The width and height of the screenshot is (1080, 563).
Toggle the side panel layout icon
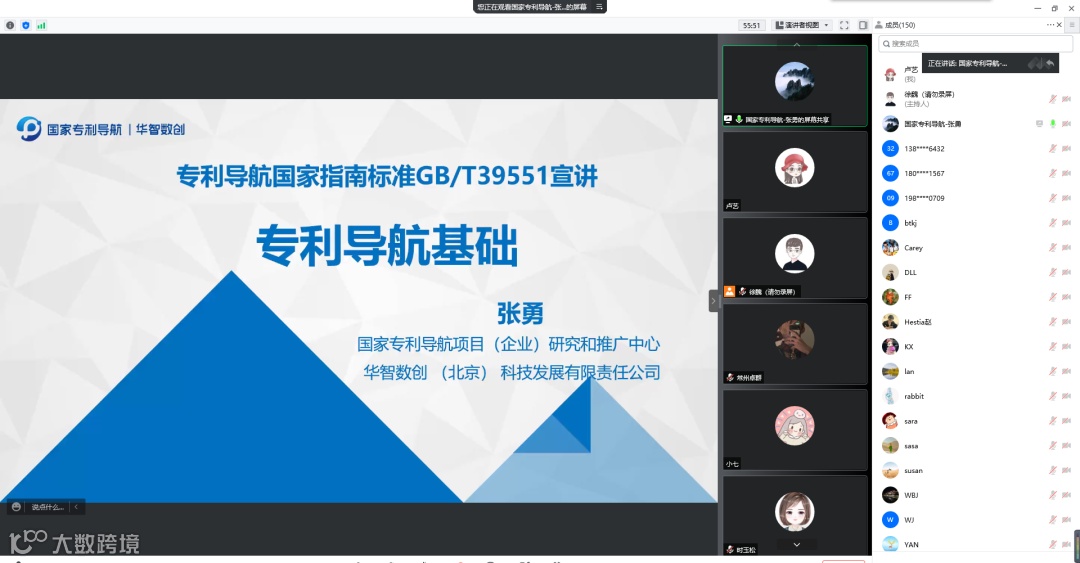(x=862, y=25)
